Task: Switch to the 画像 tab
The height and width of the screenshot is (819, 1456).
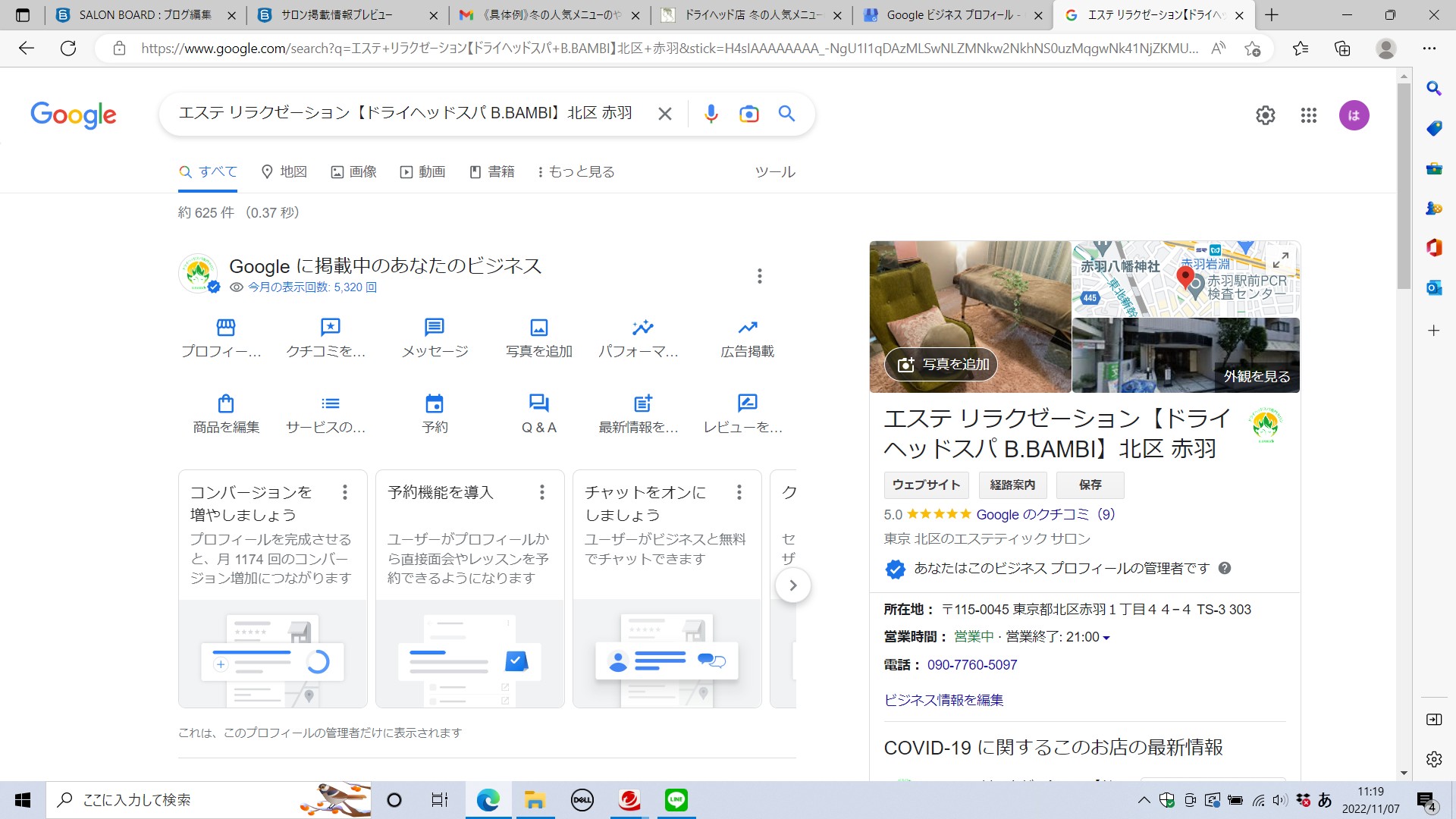Action: [x=354, y=172]
